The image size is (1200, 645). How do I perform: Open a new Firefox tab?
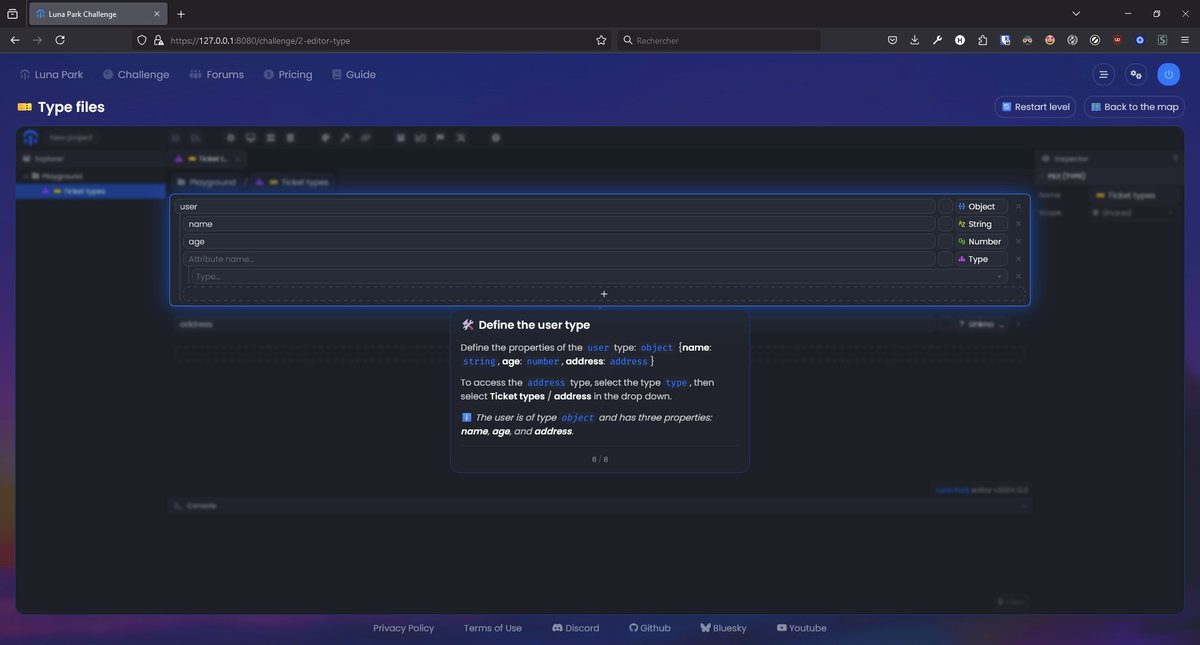pos(181,14)
